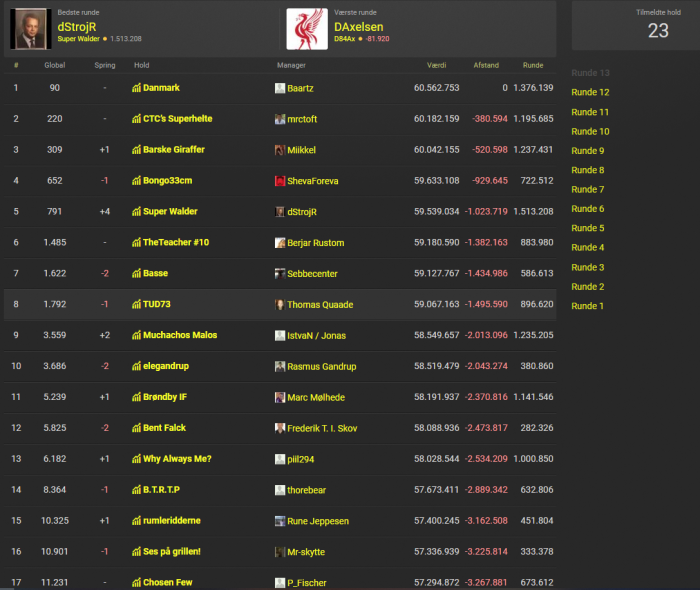700x590 pixels.
Task: Click the avatar icon of Sebbecenter
Action: pos(280,274)
